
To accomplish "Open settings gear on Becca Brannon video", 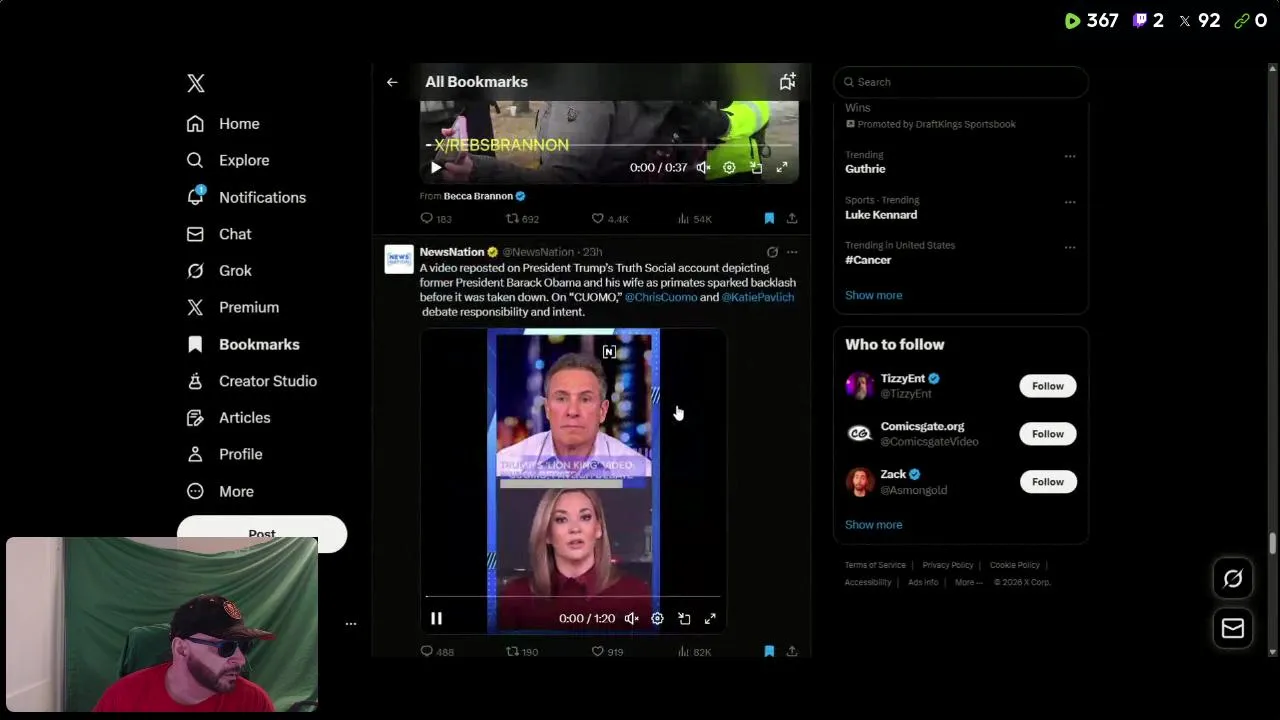I will coord(729,167).
